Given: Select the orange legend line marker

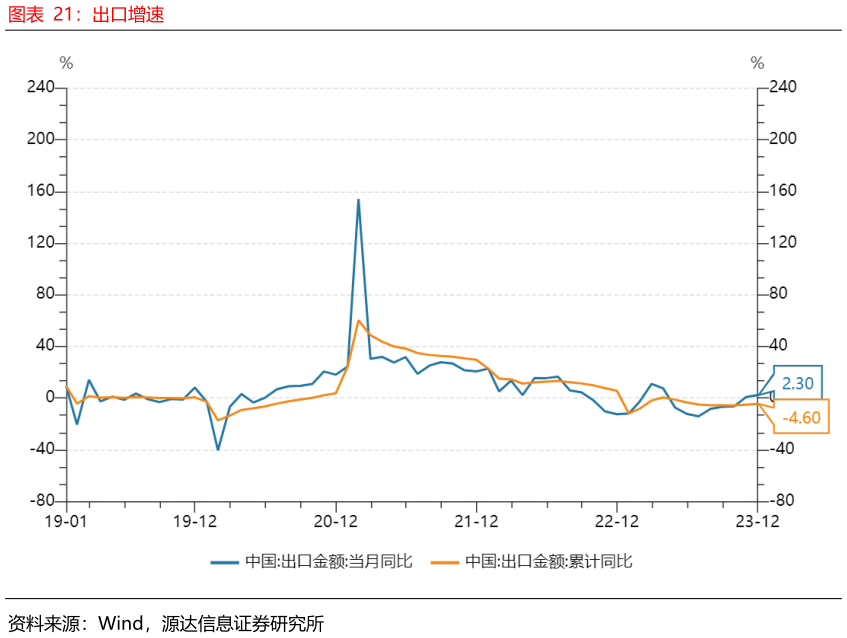Looking at the screenshot, I should 444,562.
